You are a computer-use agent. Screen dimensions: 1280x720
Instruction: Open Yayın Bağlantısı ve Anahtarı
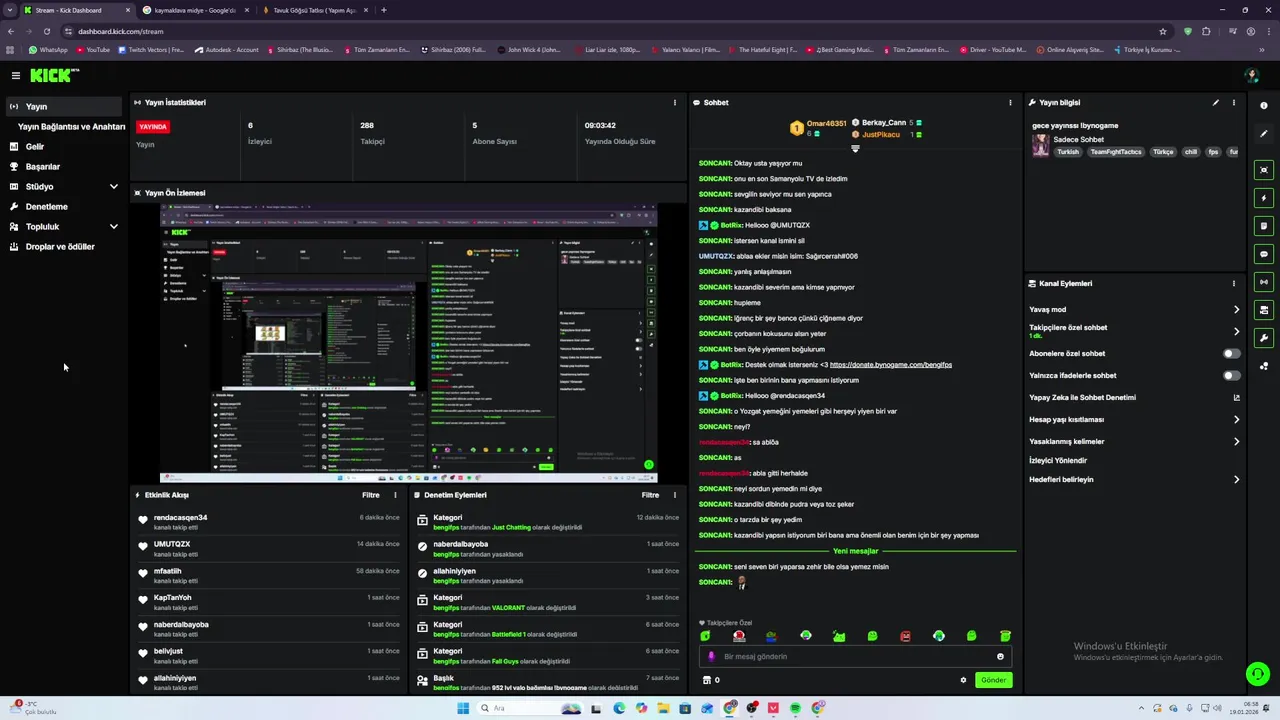71,127
